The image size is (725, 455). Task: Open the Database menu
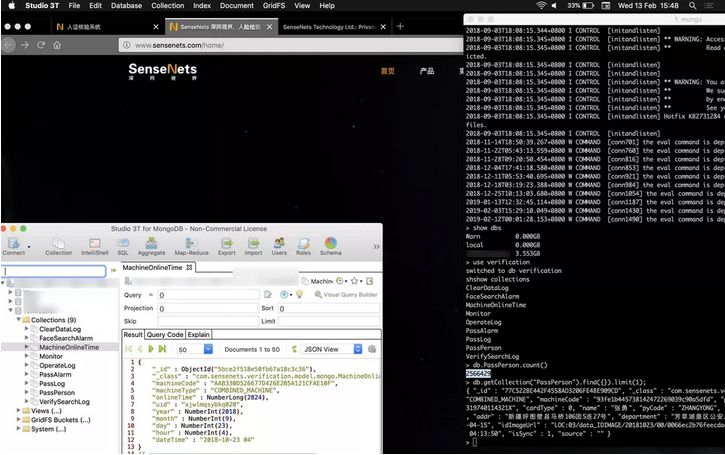[x=126, y=6]
